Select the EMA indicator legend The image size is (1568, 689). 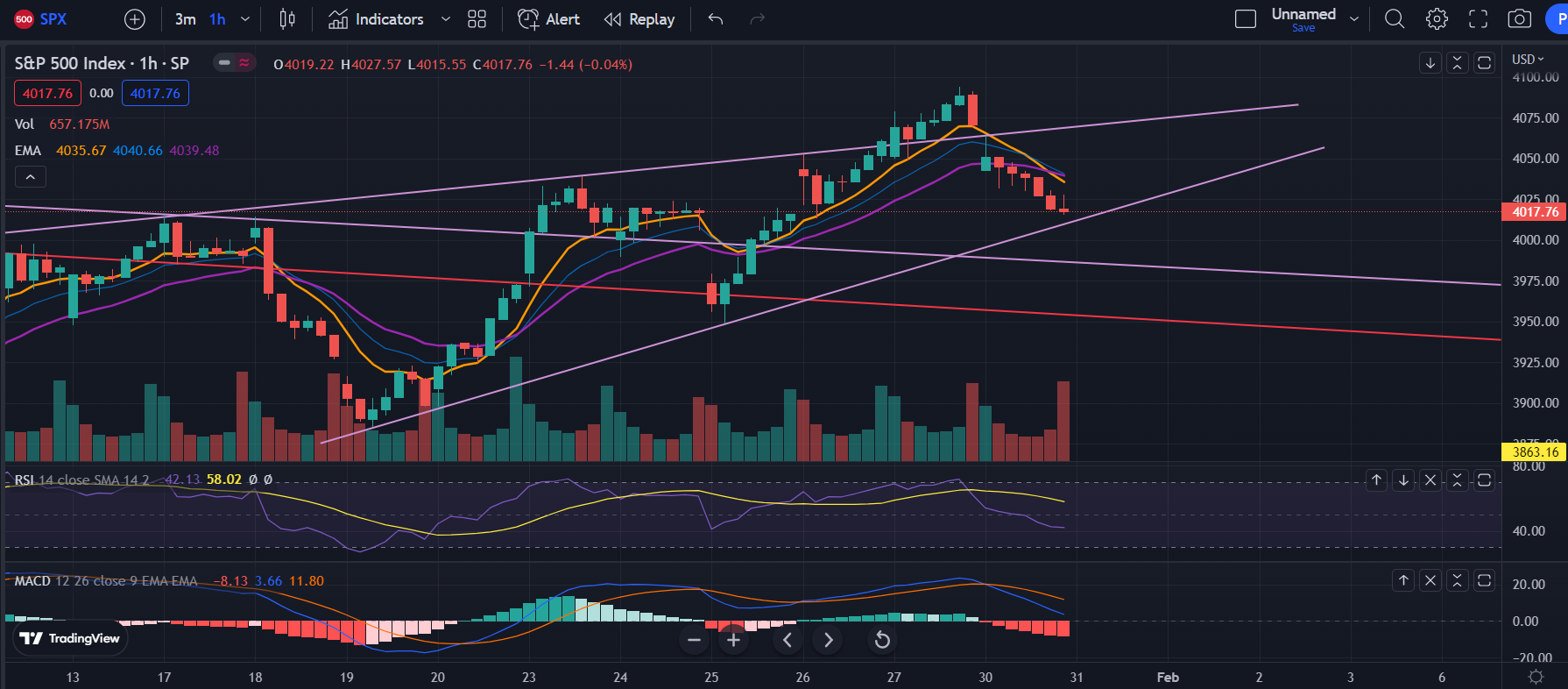tap(28, 151)
